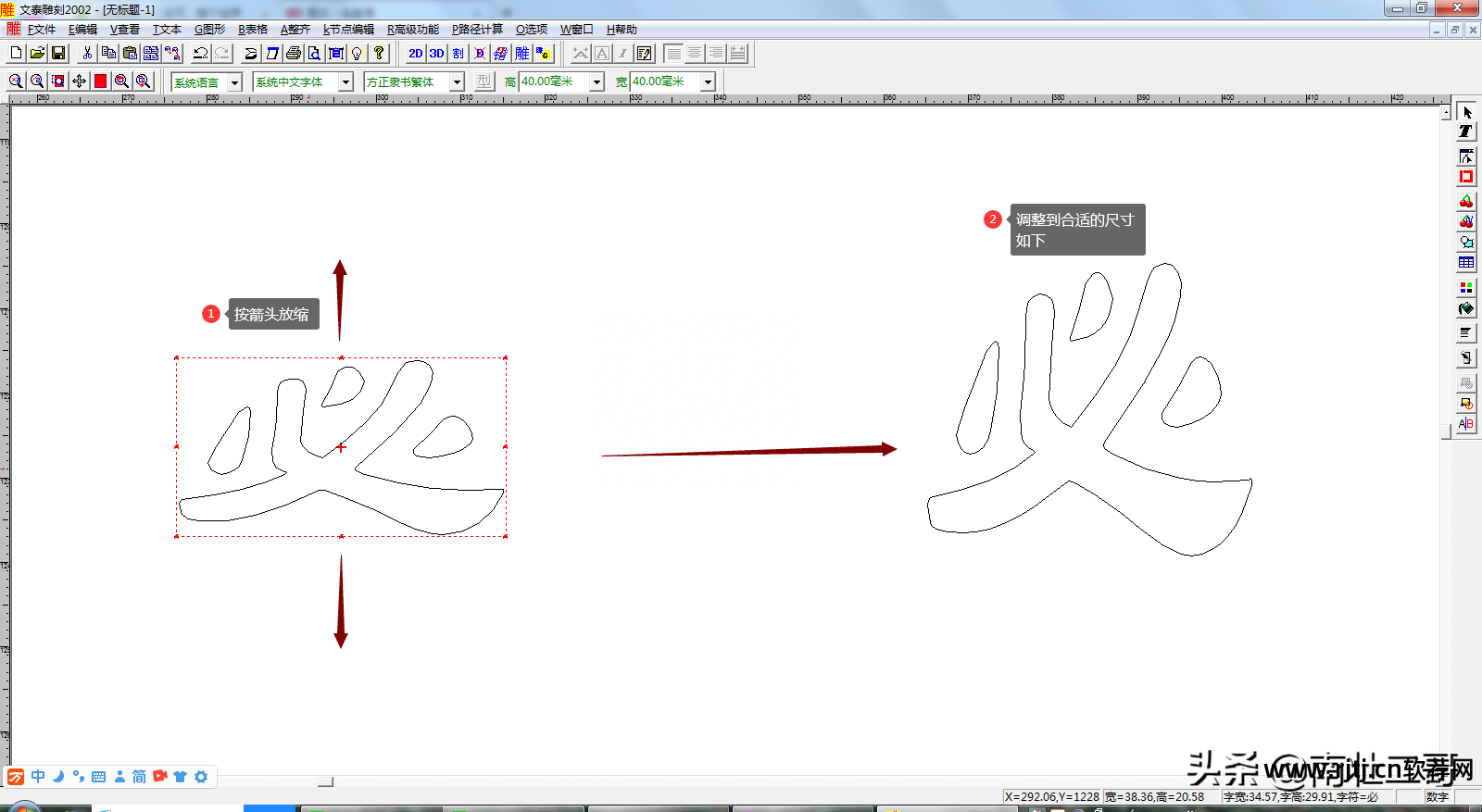Open the 方正隶书繁体 font dropdown
The image size is (1482, 812).
tap(457, 82)
